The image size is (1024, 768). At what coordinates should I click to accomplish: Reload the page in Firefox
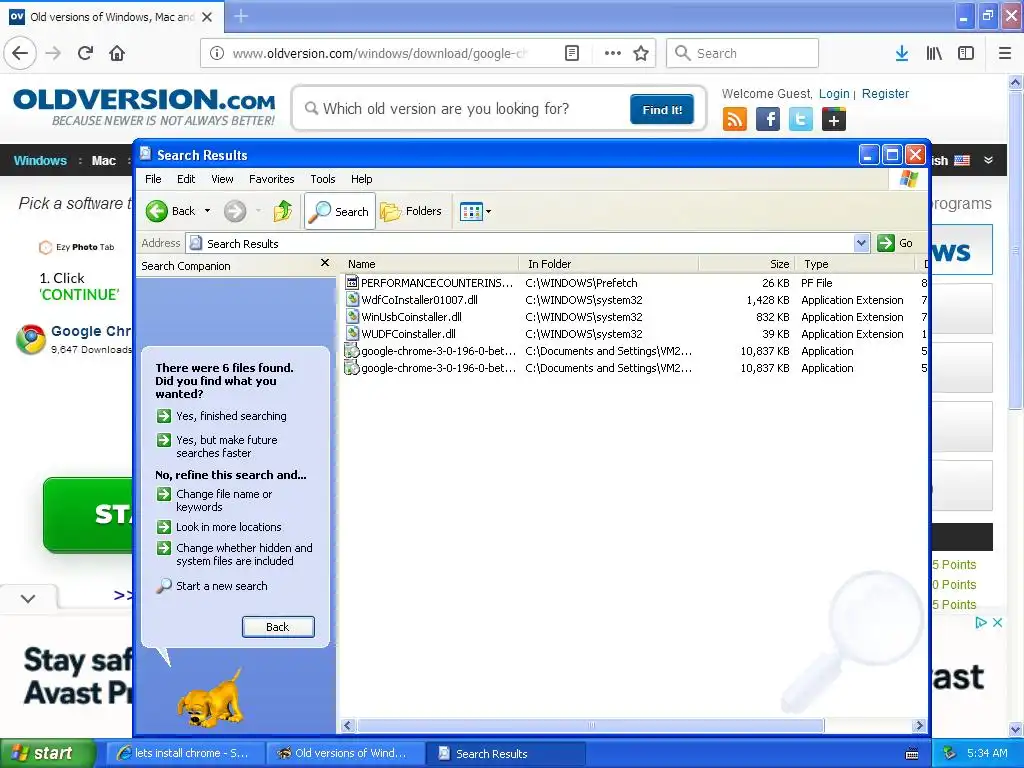(x=85, y=53)
